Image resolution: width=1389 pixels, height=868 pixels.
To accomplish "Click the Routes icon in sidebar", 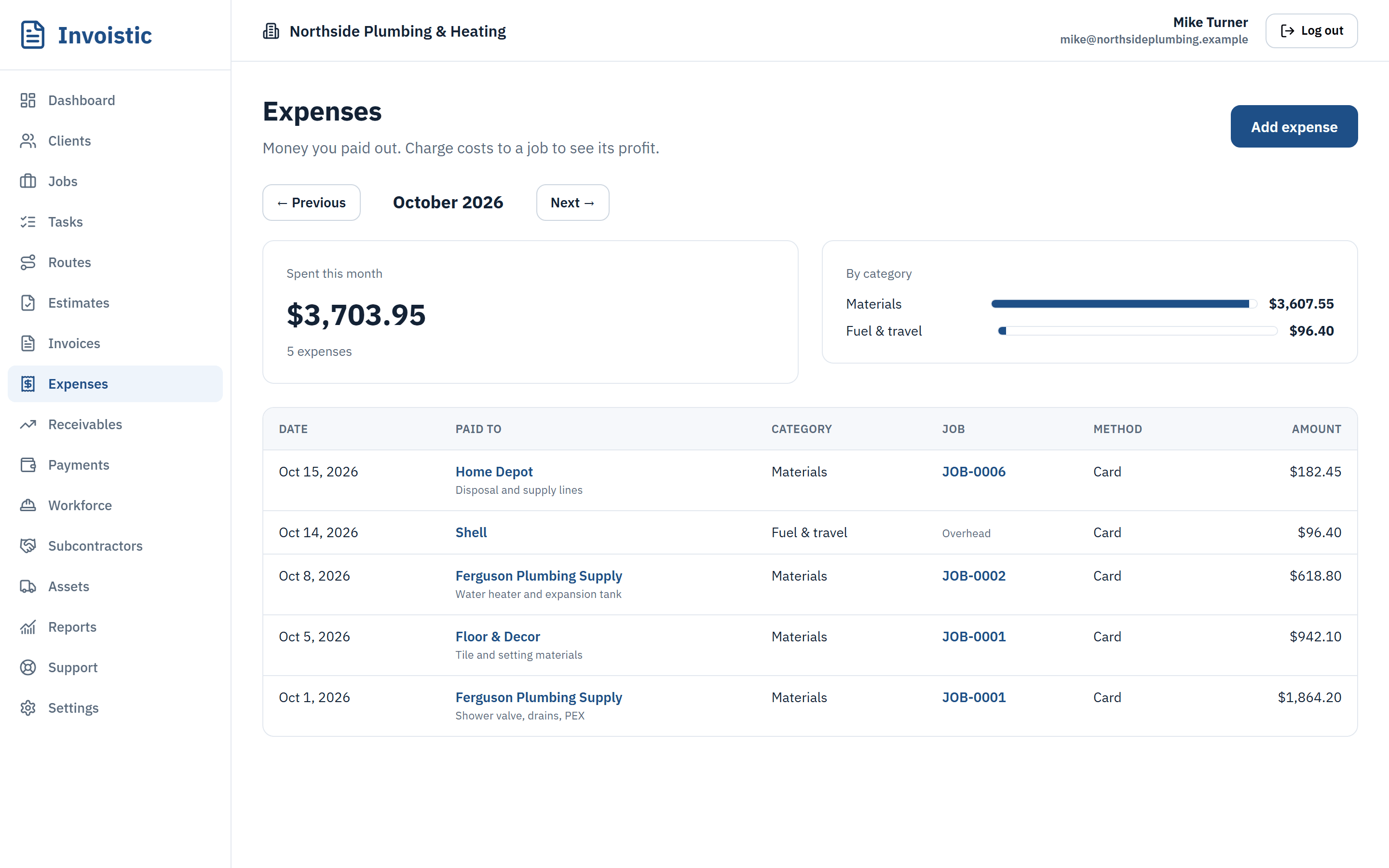I will pos(28,262).
